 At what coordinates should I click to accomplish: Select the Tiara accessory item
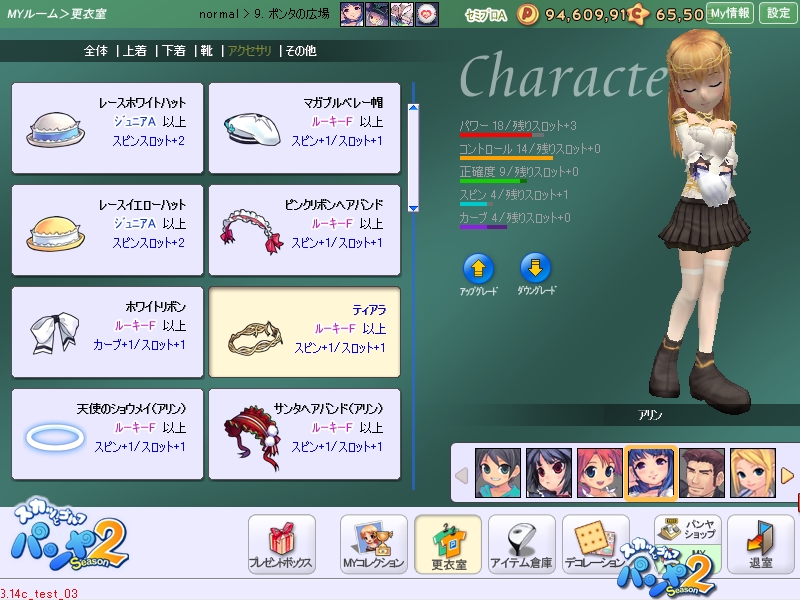pyautogui.click(x=304, y=332)
